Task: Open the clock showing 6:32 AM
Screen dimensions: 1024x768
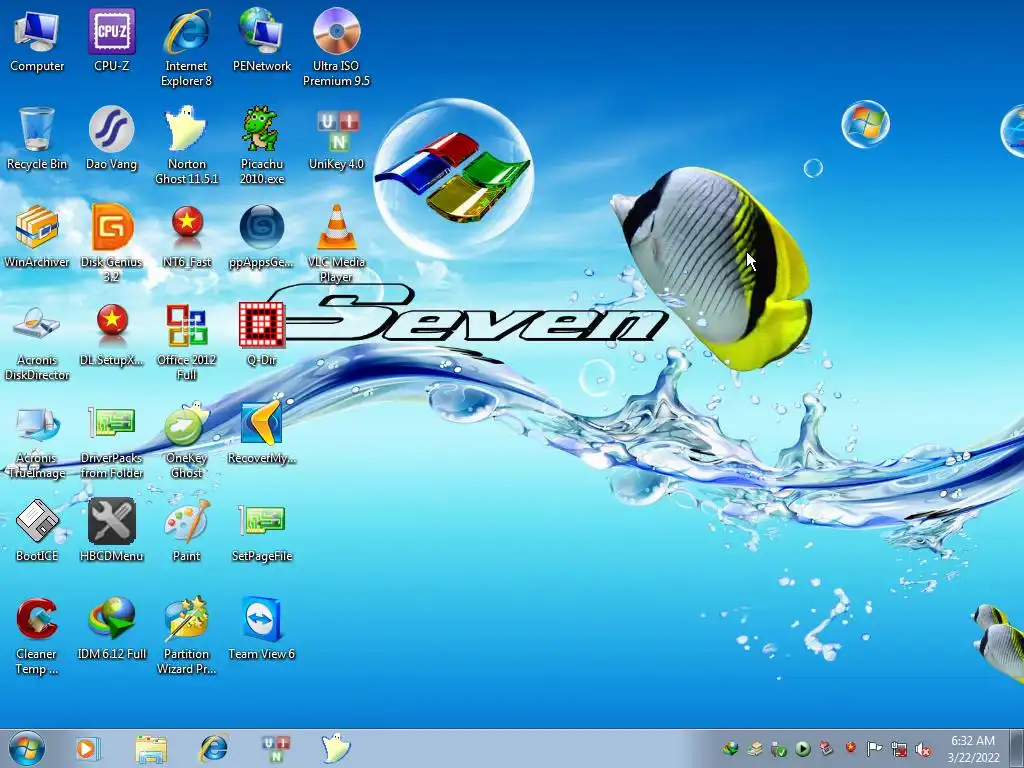Action: [x=973, y=748]
